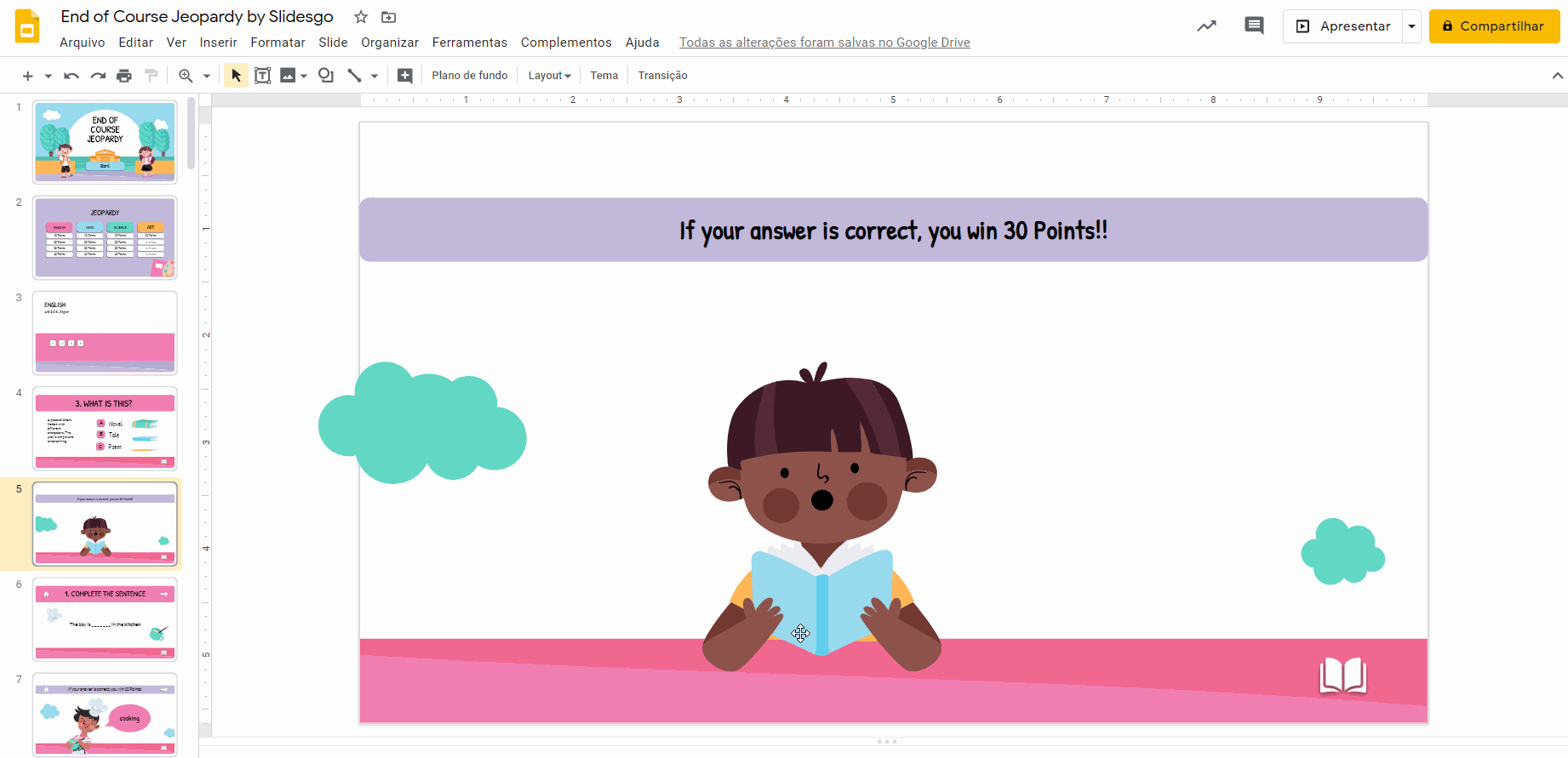The image size is (1568, 758).
Task: Star the presentation with the star icon
Action: pos(361,17)
